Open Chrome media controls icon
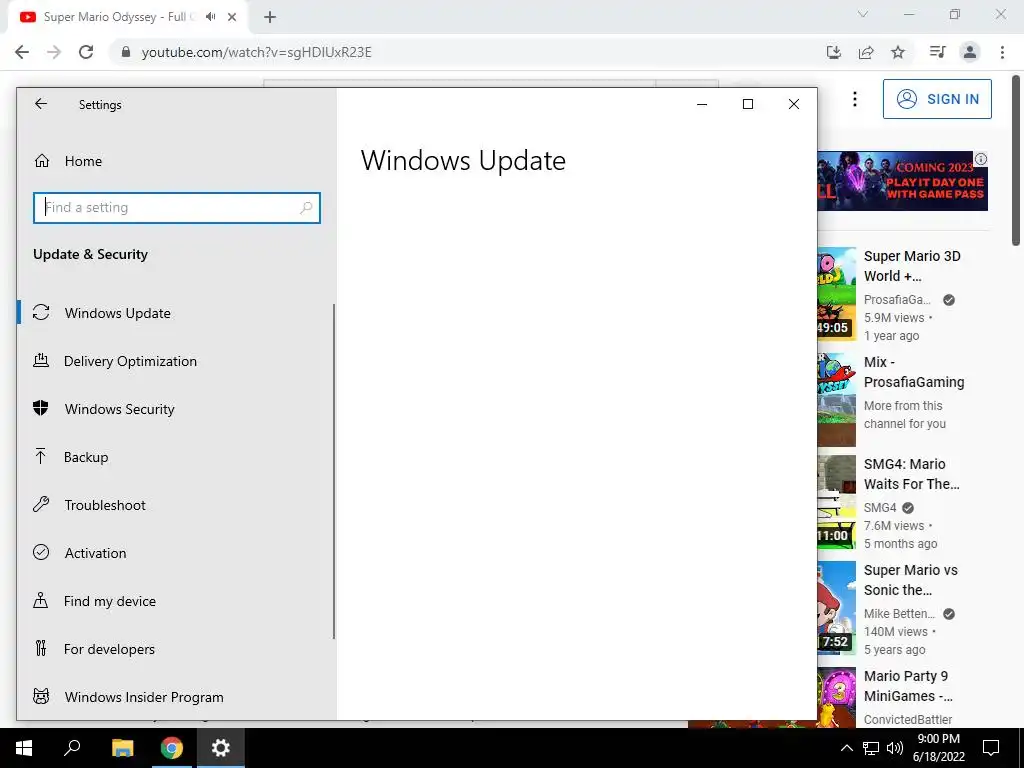1024x768 pixels. pyautogui.click(x=938, y=52)
